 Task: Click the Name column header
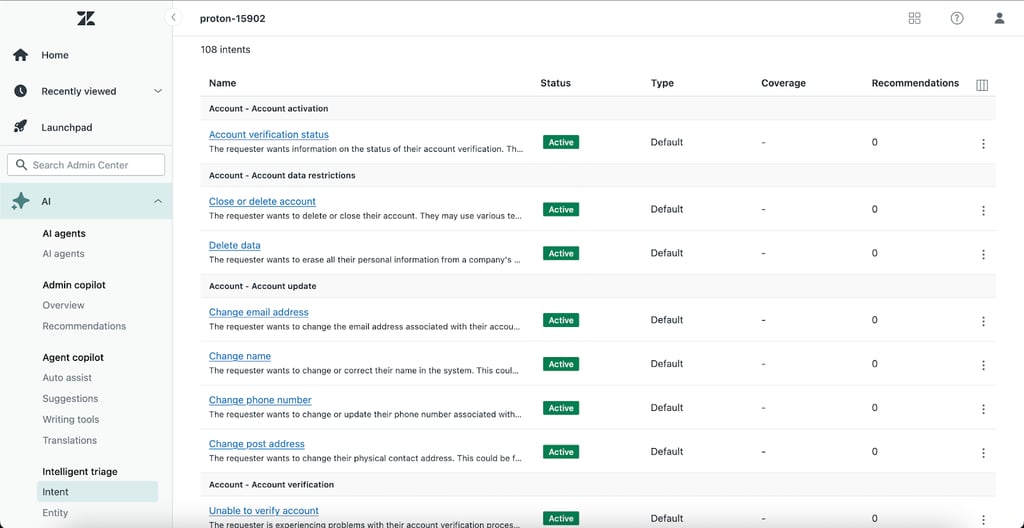[223, 83]
